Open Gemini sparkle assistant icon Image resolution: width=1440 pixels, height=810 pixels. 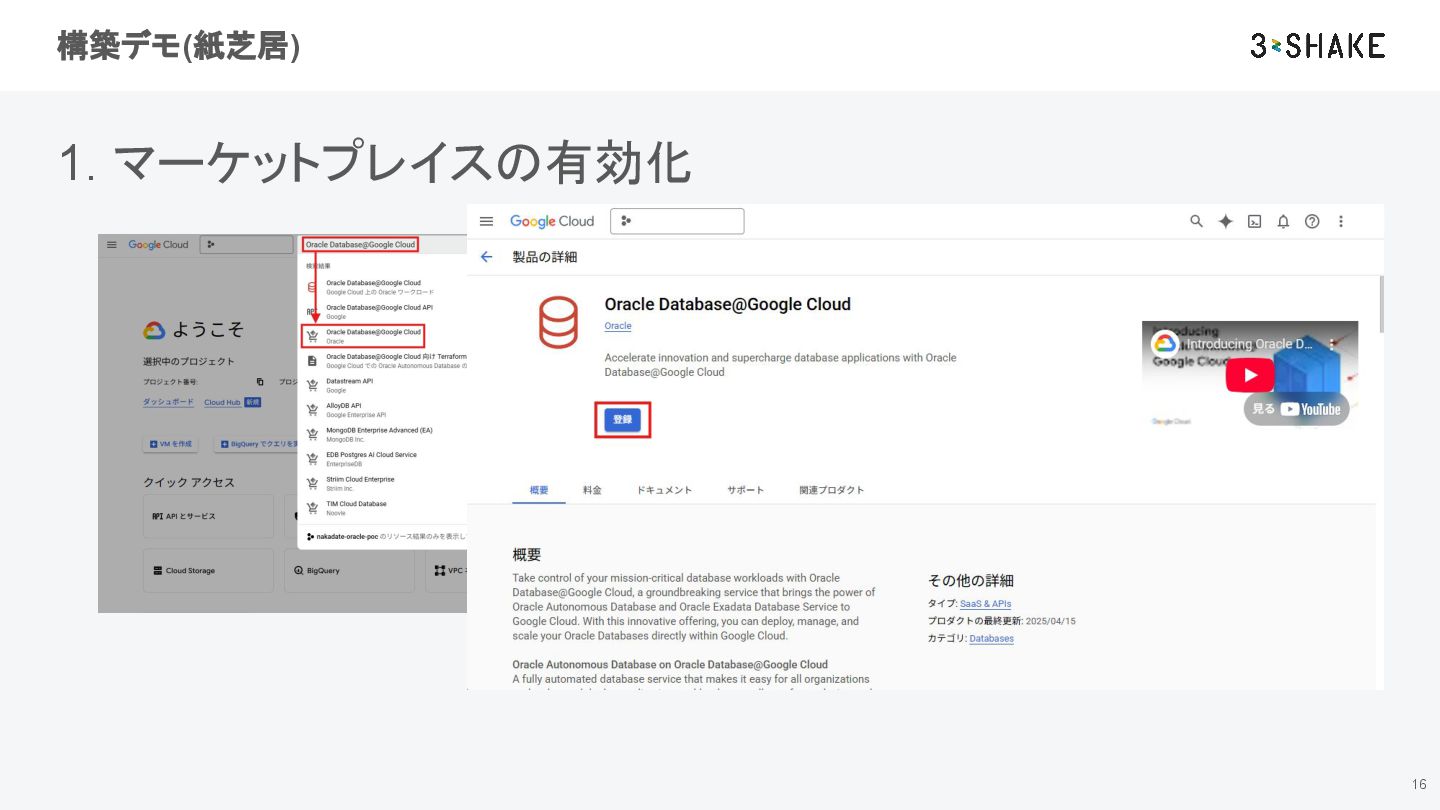pos(1225,221)
